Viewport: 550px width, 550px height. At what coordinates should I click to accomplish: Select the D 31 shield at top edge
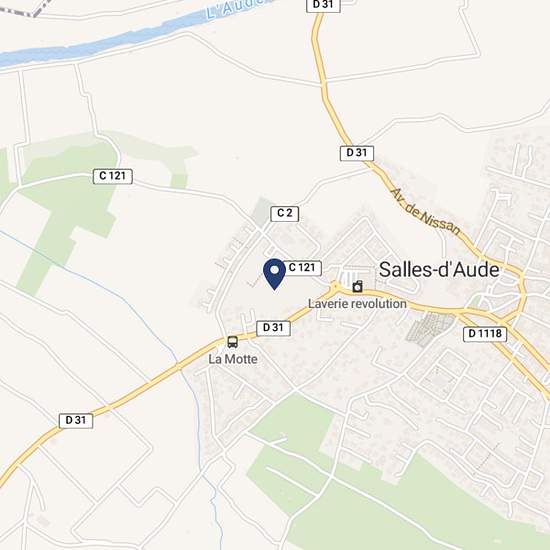coord(323,5)
